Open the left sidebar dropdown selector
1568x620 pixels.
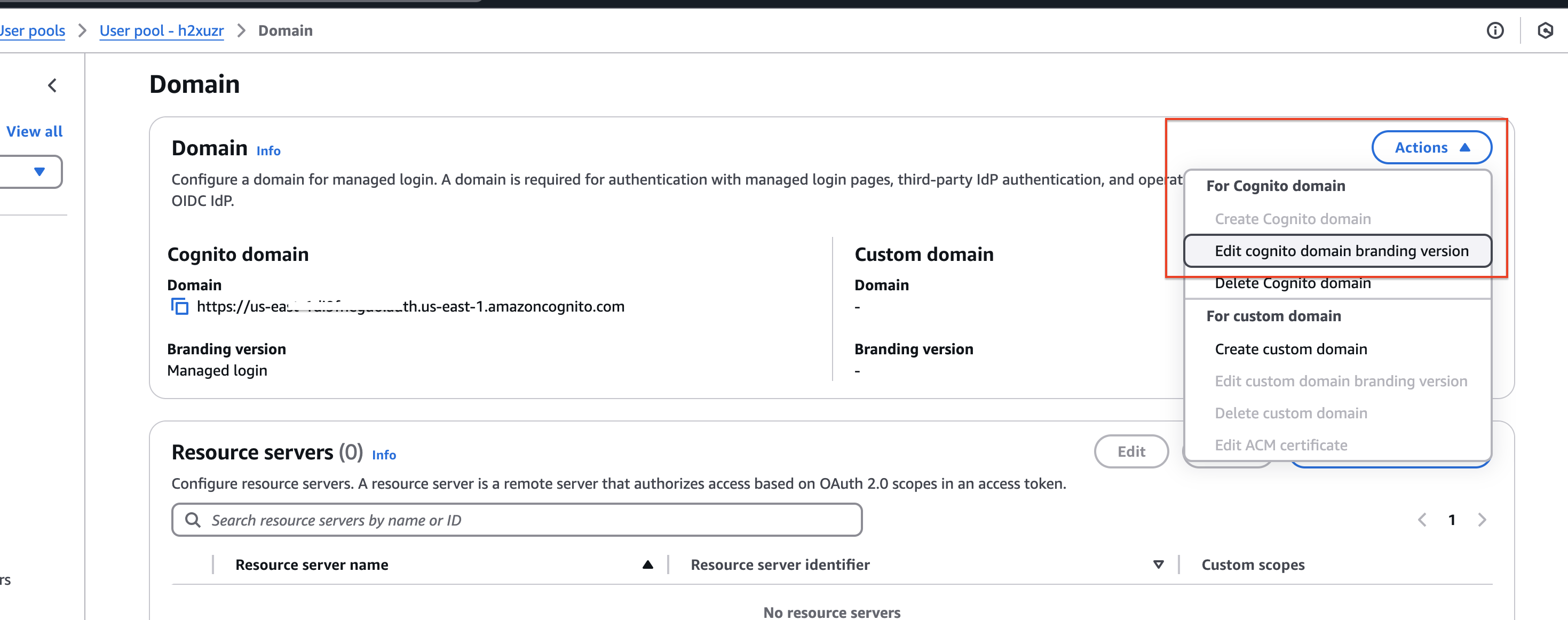39,172
